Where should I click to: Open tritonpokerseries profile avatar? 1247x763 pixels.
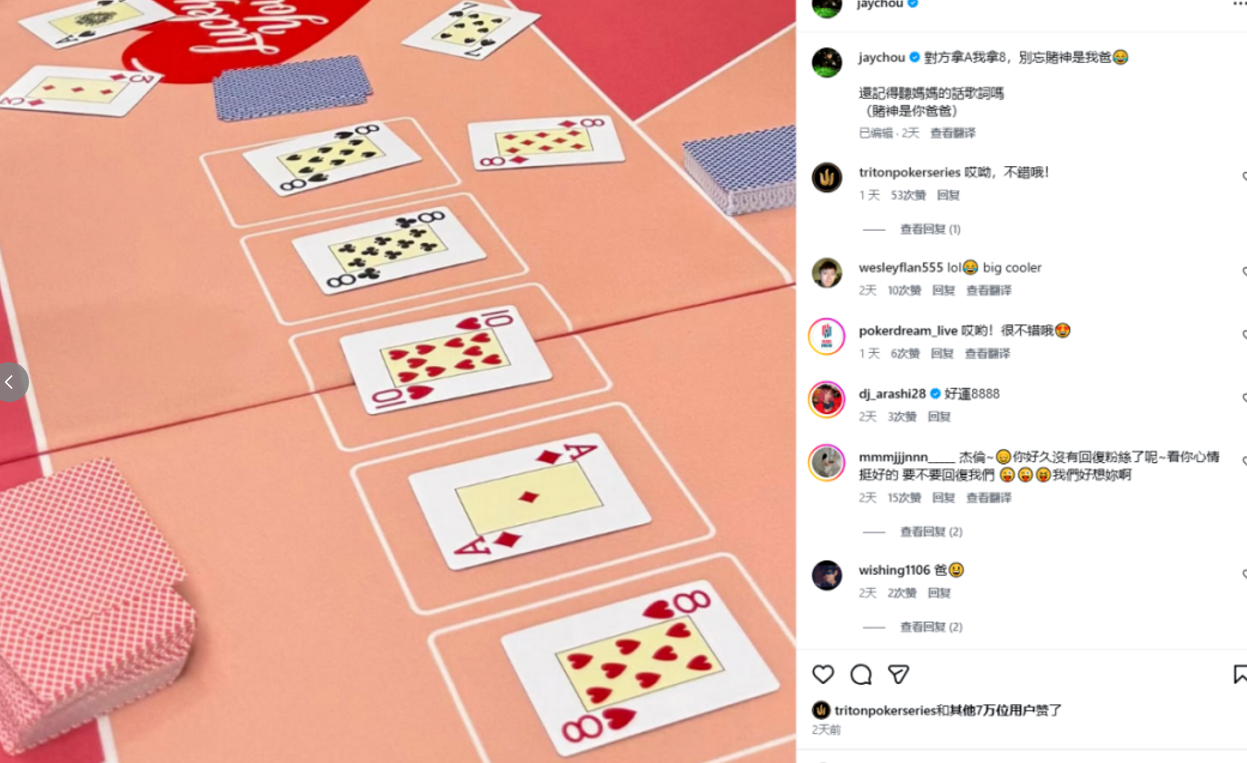pos(827,177)
